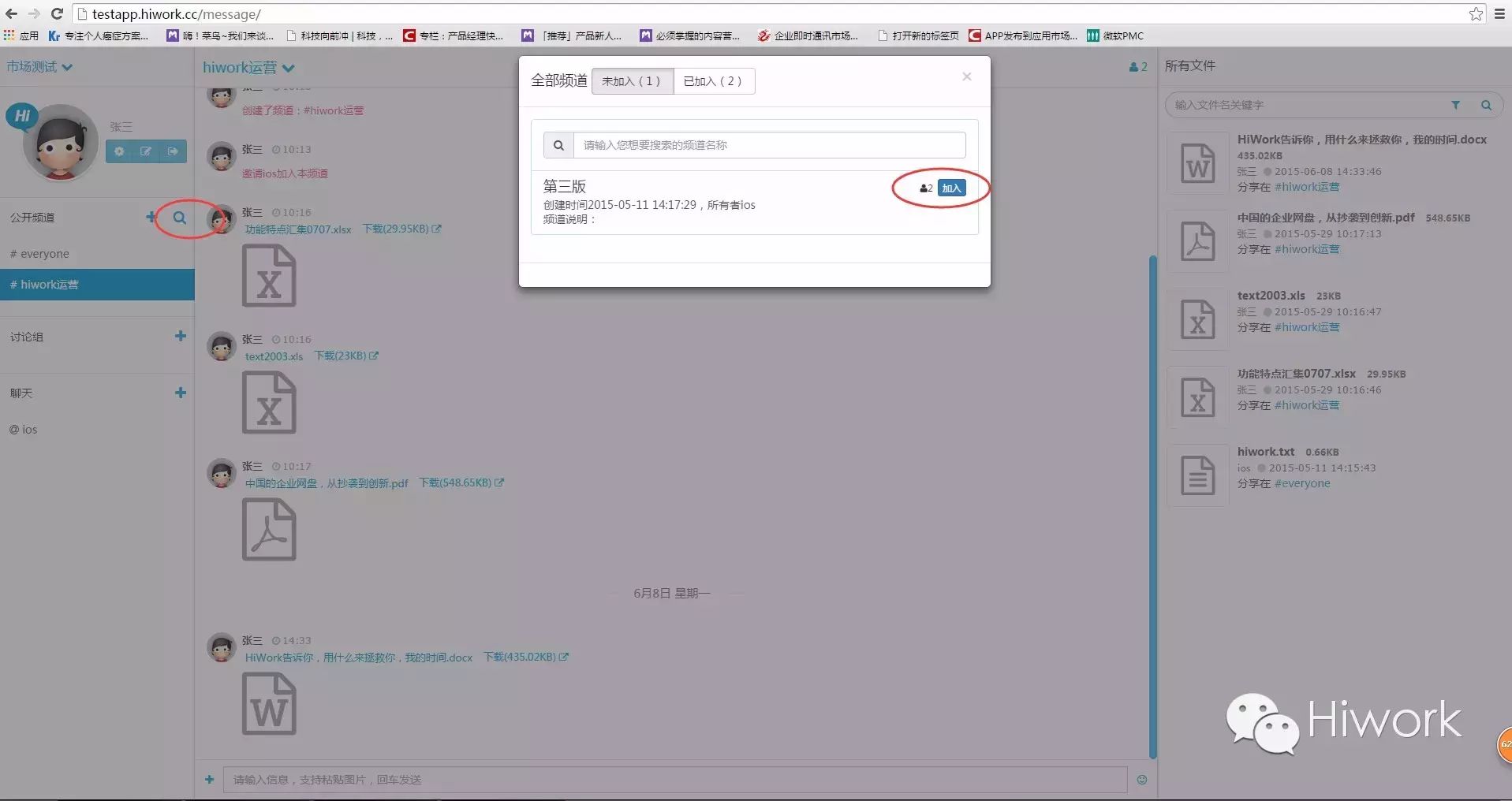Image resolution: width=1512 pixels, height=801 pixels.
Task: Open 微软PMC bookmark
Action: point(1115,35)
